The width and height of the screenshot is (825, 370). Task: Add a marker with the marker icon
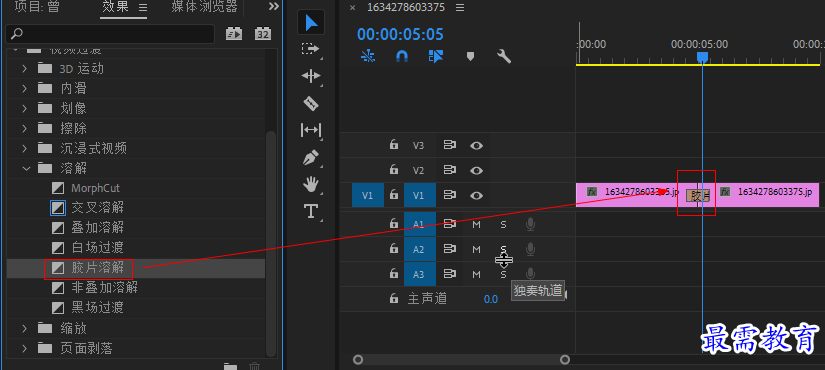pos(470,56)
